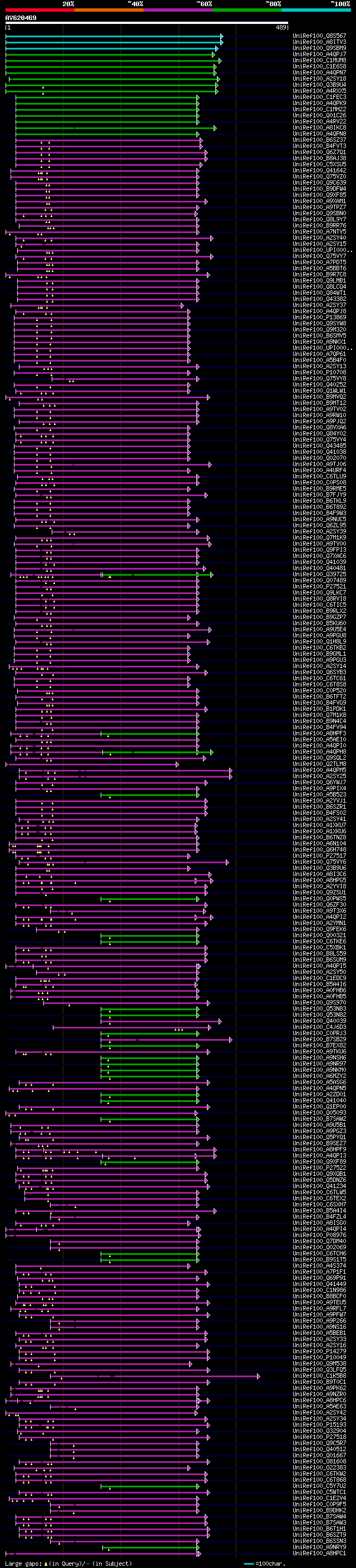Screen dimensions: 356x1568
Task: Select hit UniRef100_Q00321
Action: tap(319, 935)
